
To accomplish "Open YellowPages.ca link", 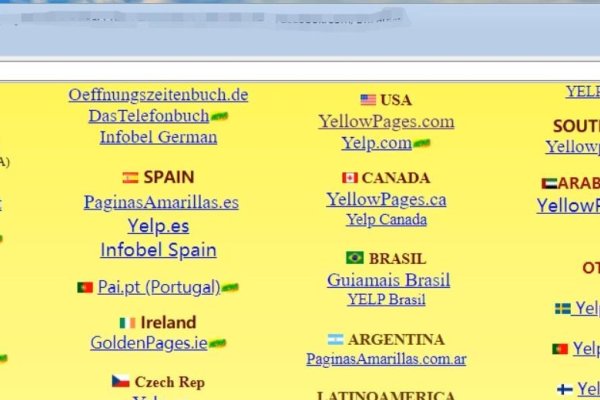I will click(x=386, y=199).
